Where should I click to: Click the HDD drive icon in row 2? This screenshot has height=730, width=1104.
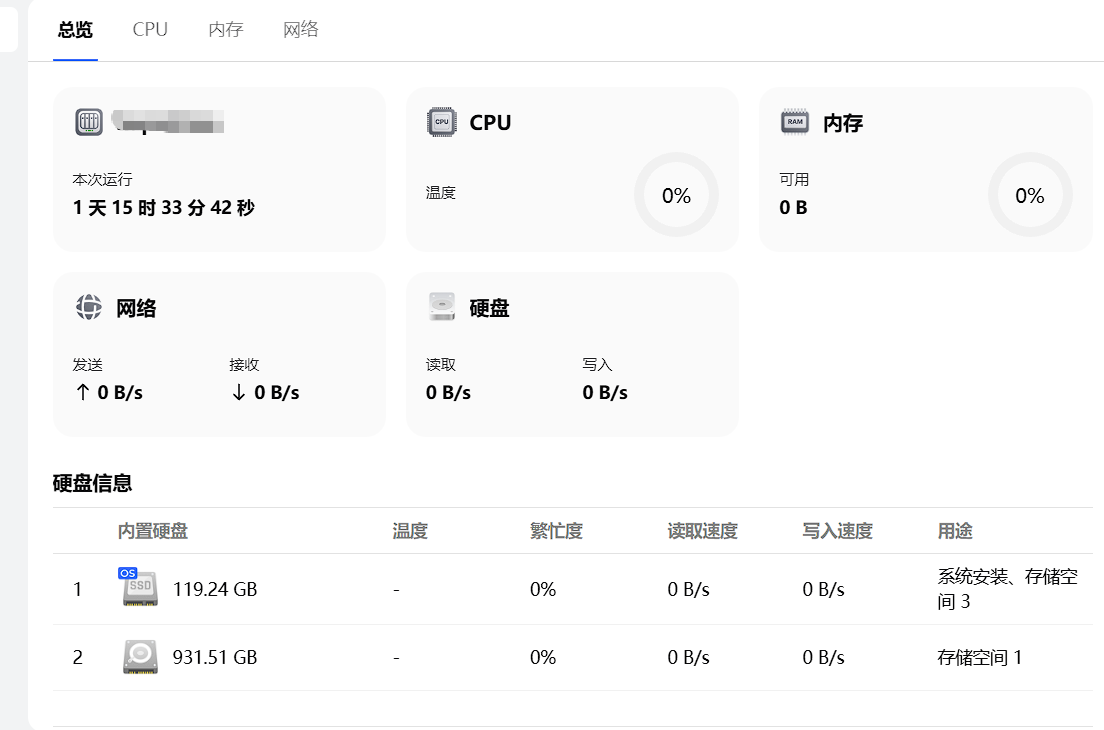coord(140,657)
